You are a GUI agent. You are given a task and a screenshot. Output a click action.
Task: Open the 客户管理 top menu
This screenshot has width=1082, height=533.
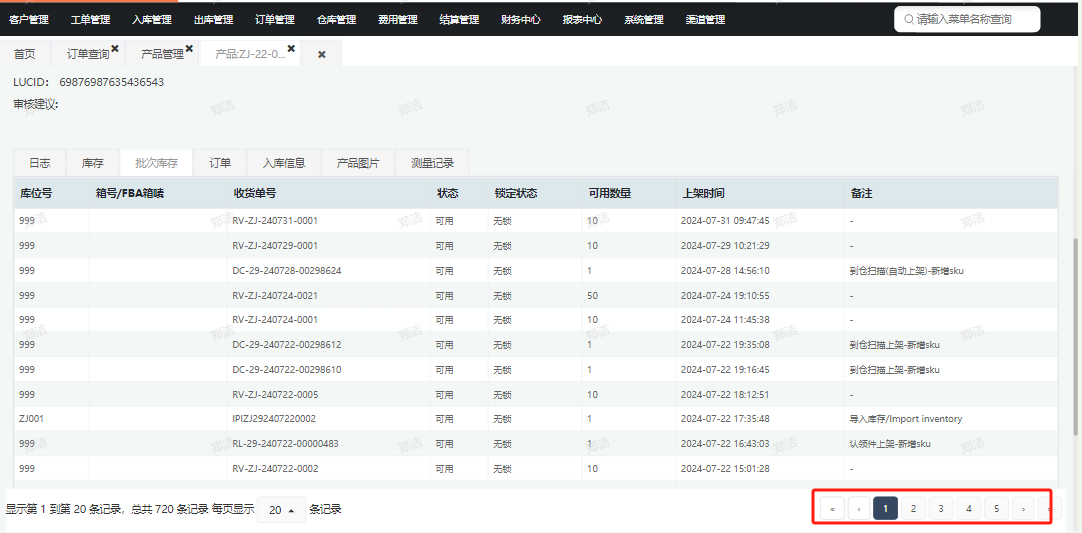(29, 20)
